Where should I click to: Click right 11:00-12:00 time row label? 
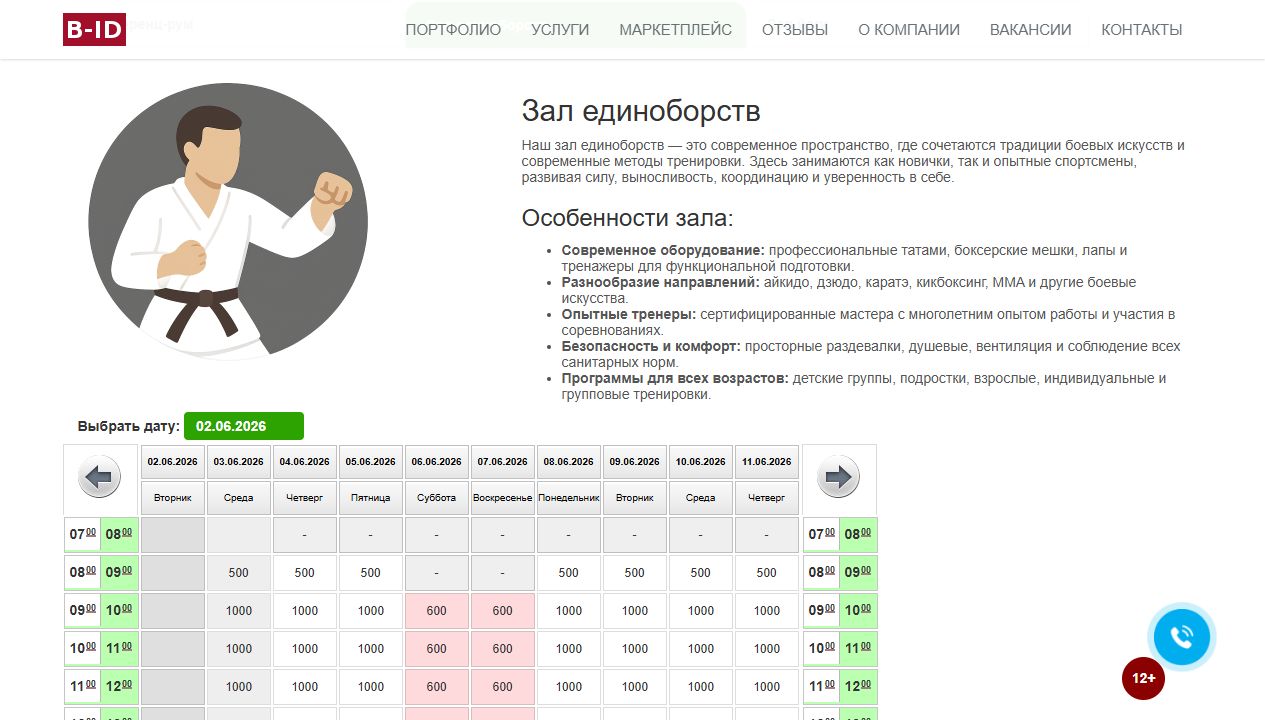pos(840,687)
